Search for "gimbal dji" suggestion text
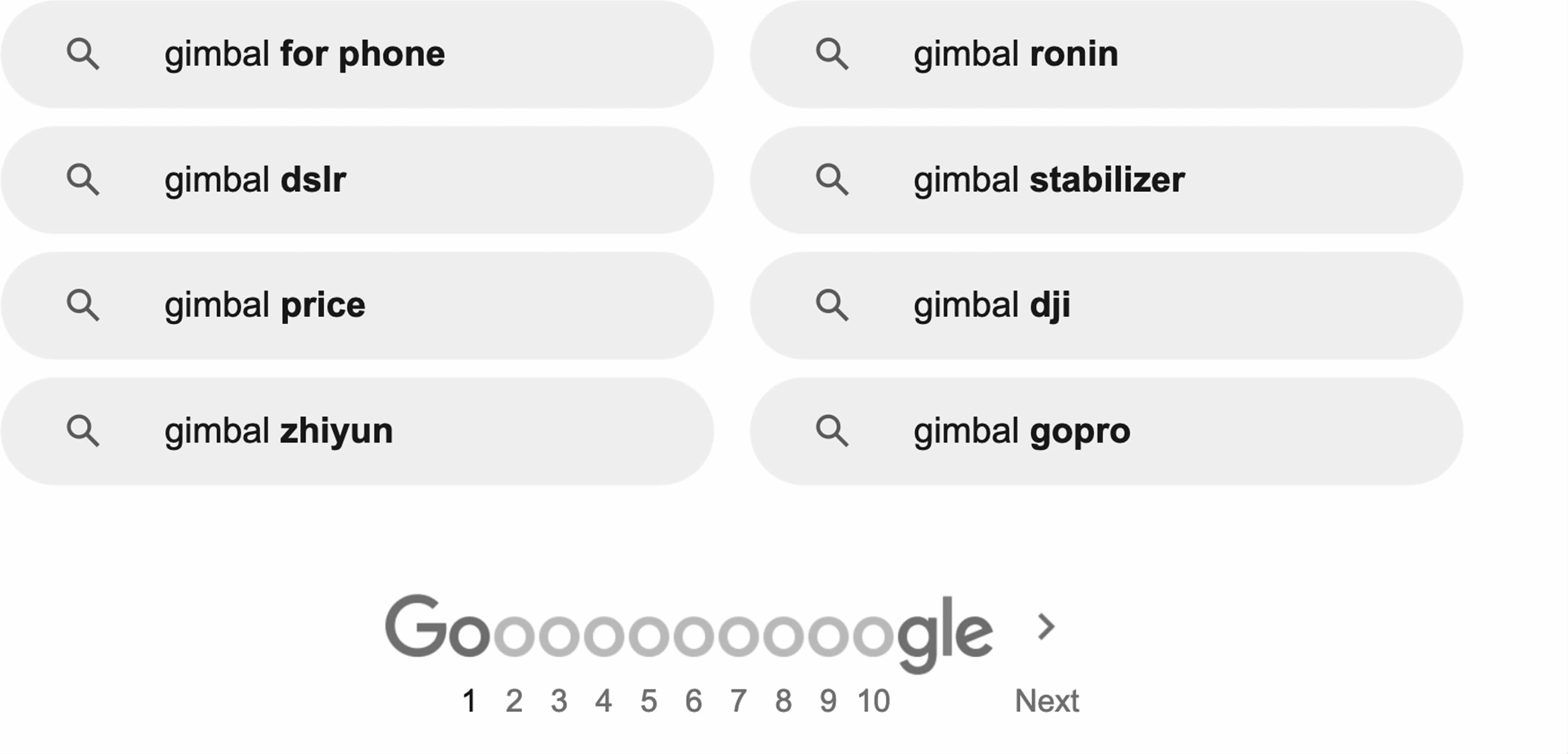The image size is (1568, 754). click(992, 305)
